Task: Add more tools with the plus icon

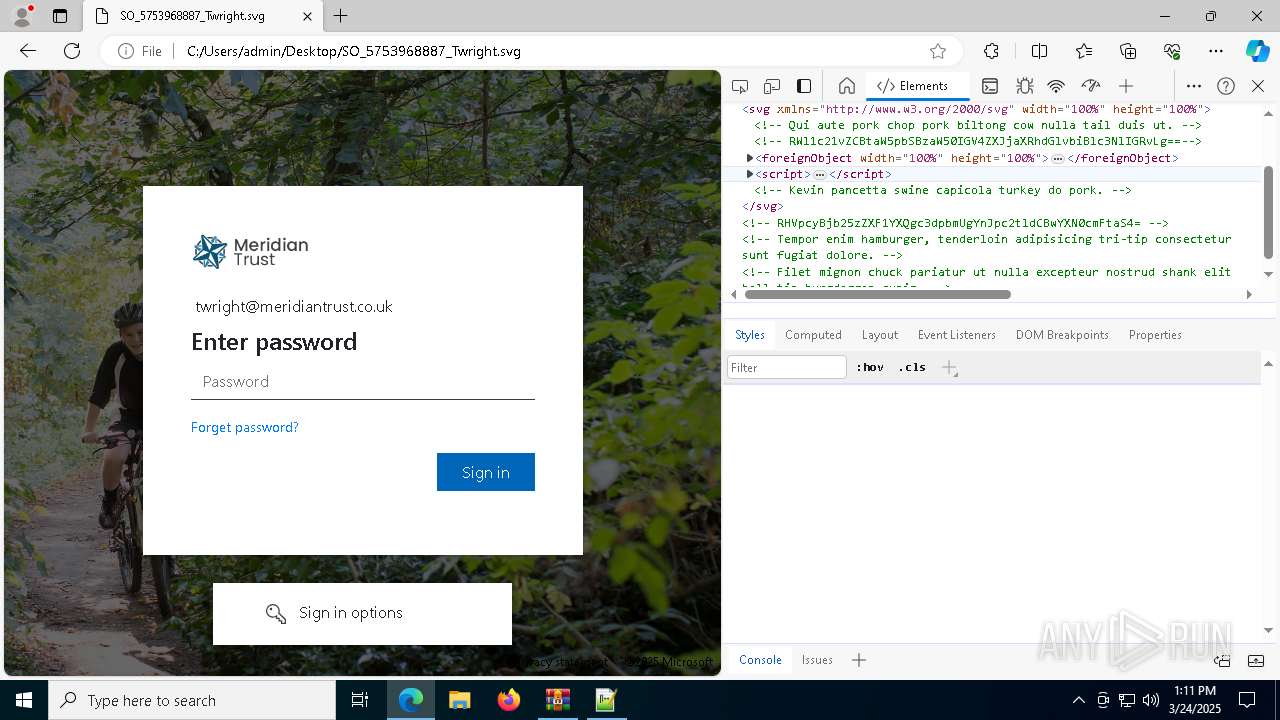Action: [x=1126, y=86]
